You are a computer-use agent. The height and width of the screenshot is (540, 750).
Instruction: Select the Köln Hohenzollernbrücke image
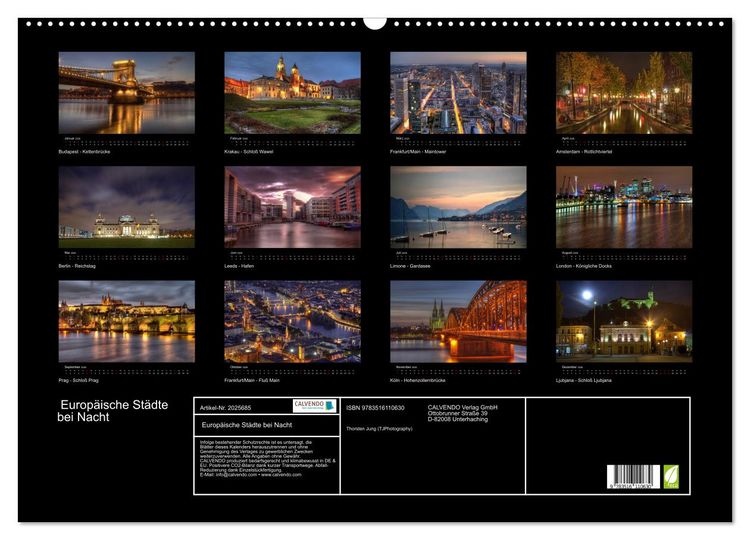point(458,321)
